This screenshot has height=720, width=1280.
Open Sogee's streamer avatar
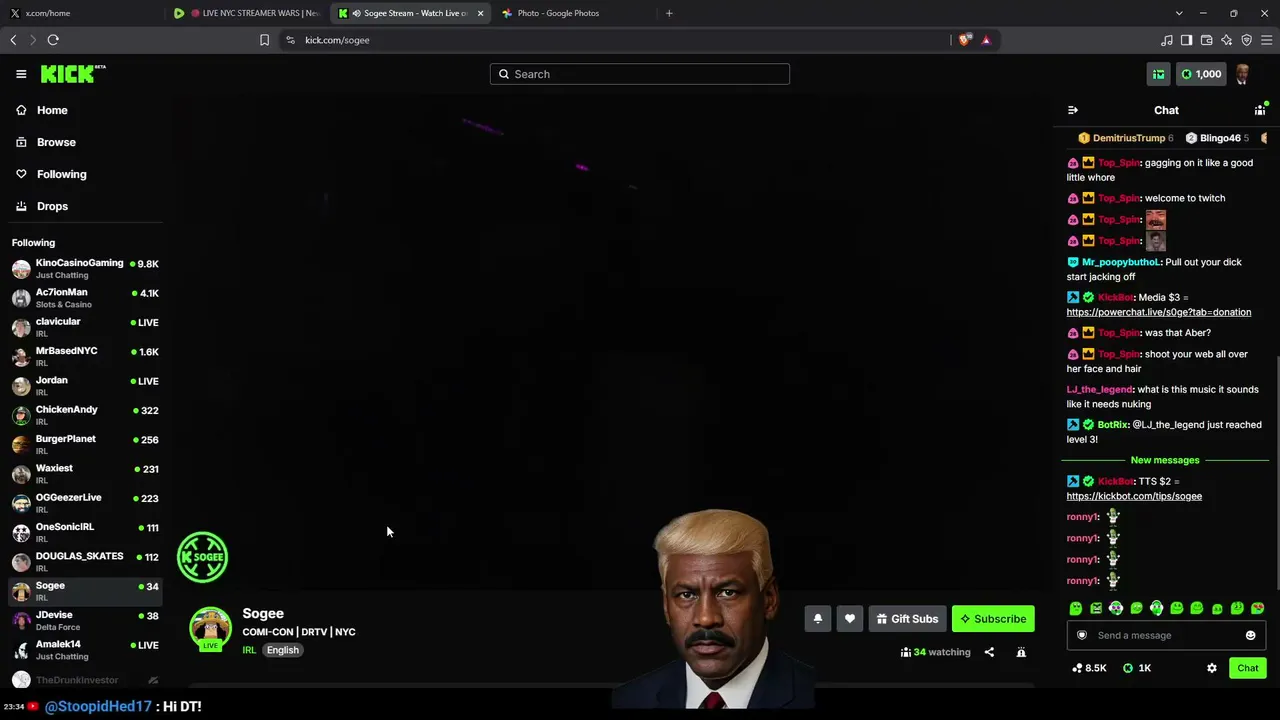pos(210,628)
